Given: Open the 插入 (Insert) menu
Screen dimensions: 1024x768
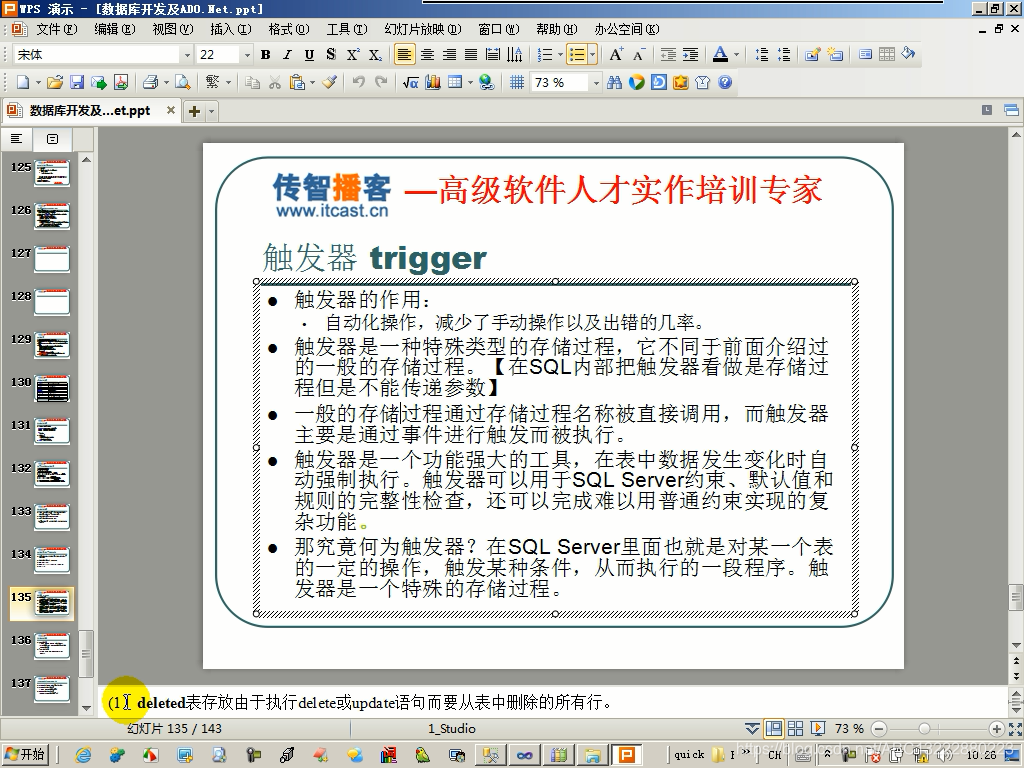Looking at the screenshot, I should click(231, 29).
